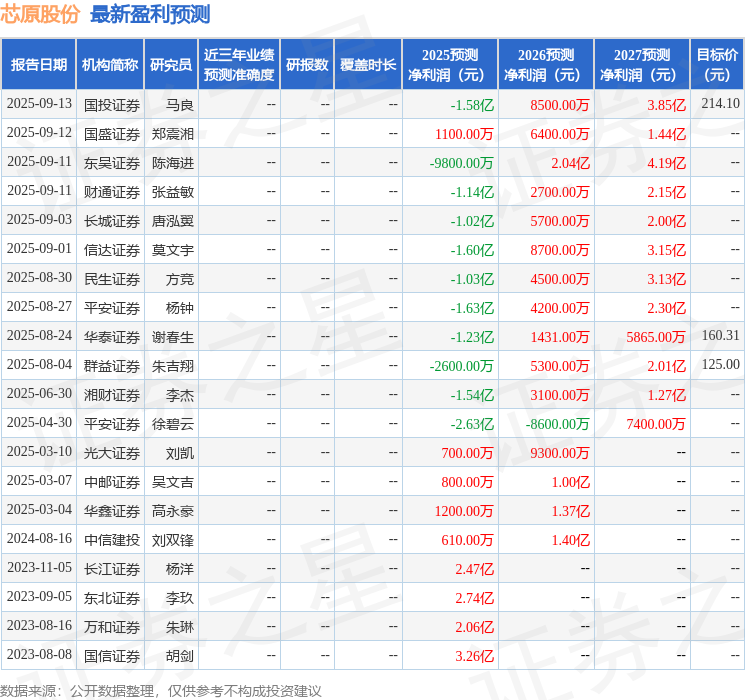Screen dimensions: 745x700
Task: Click the 目标价 column header
Action: [717, 65]
